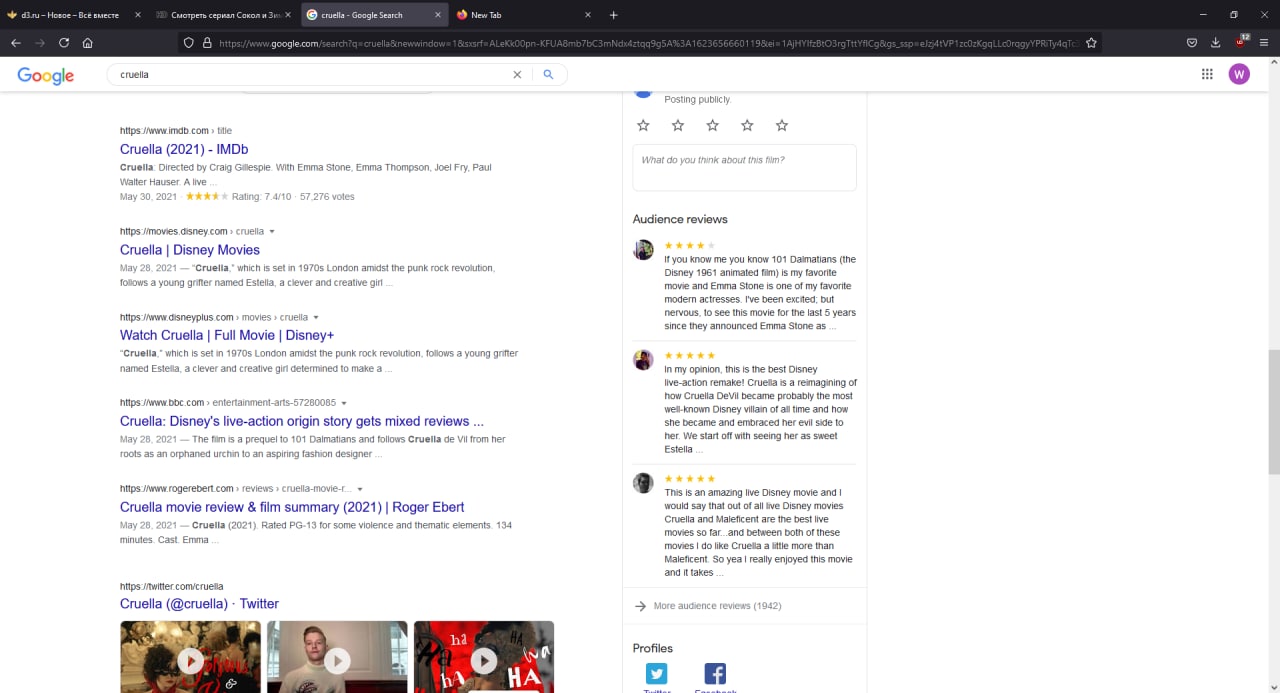Open Cruella (@cruella) Twitter result
Viewport: 1280px width, 693px height.
(x=199, y=603)
